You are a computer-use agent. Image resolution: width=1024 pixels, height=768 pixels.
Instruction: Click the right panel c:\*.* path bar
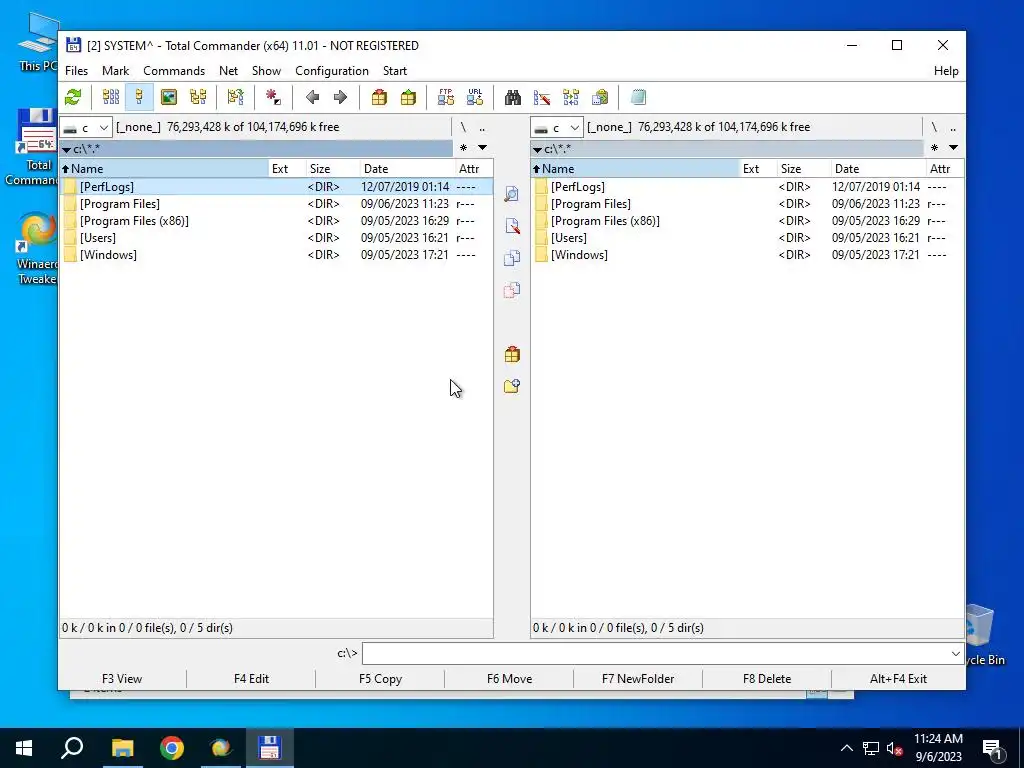tap(727, 149)
